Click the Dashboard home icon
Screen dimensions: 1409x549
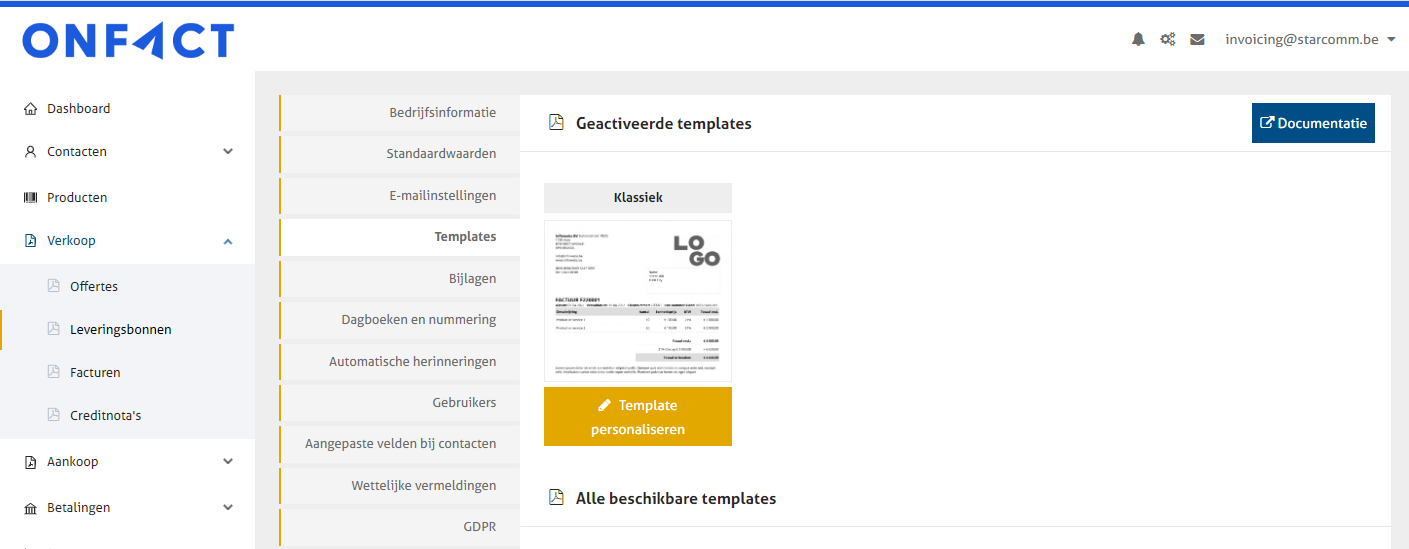pyautogui.click(x=30, y=109)
